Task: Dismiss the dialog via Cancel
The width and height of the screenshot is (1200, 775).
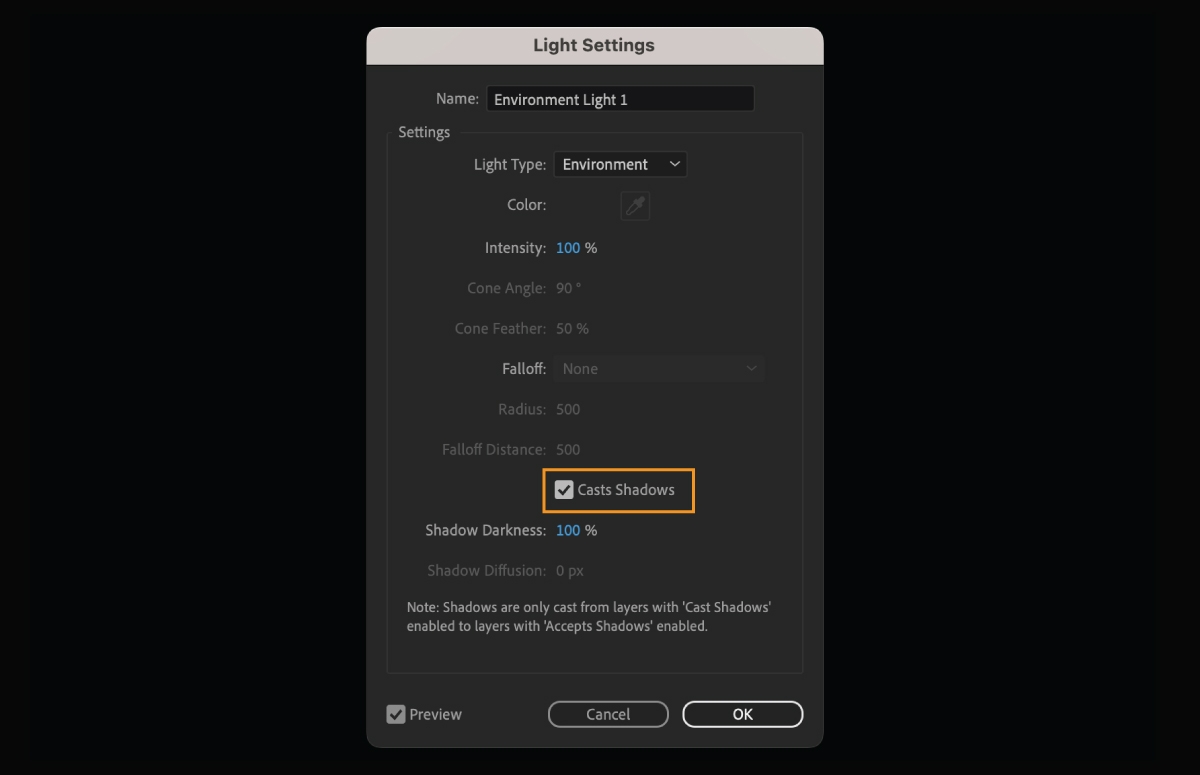Action: [608, 714]
